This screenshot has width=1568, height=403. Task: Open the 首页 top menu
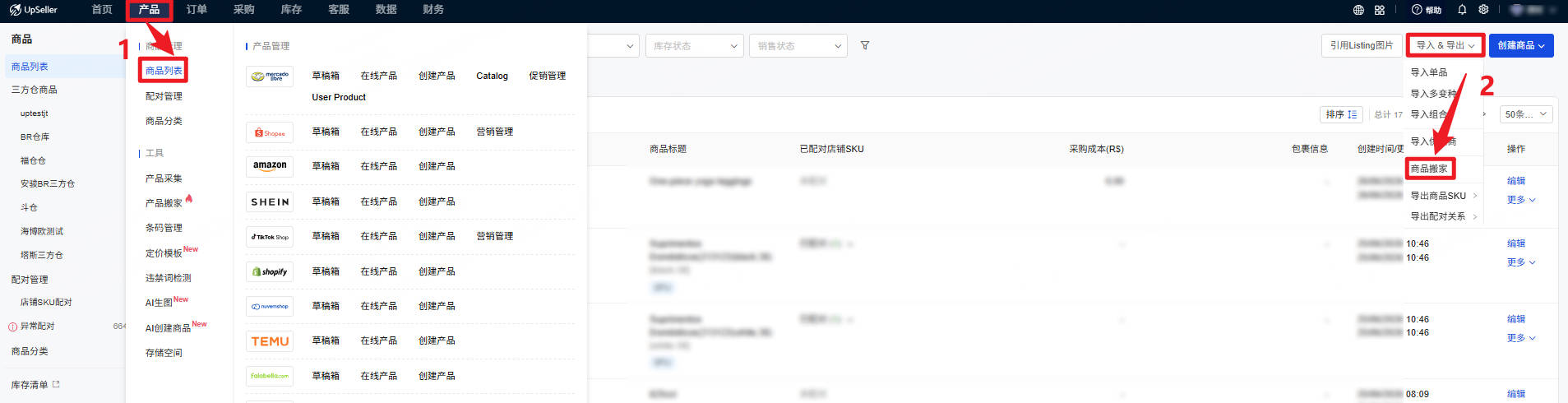coord(102,10)
